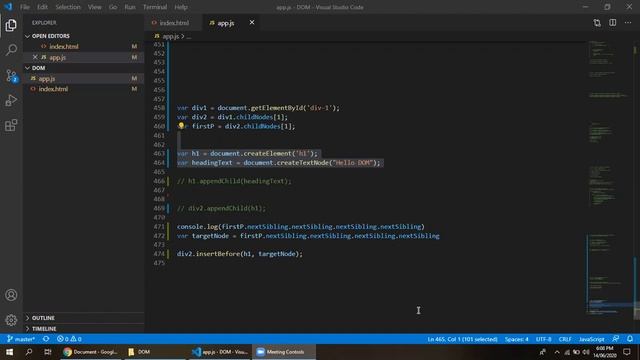Viewport: 640px width, 360px height.
Task: Click the commented line h1.appendChild(headingText)
Action: 234,181
